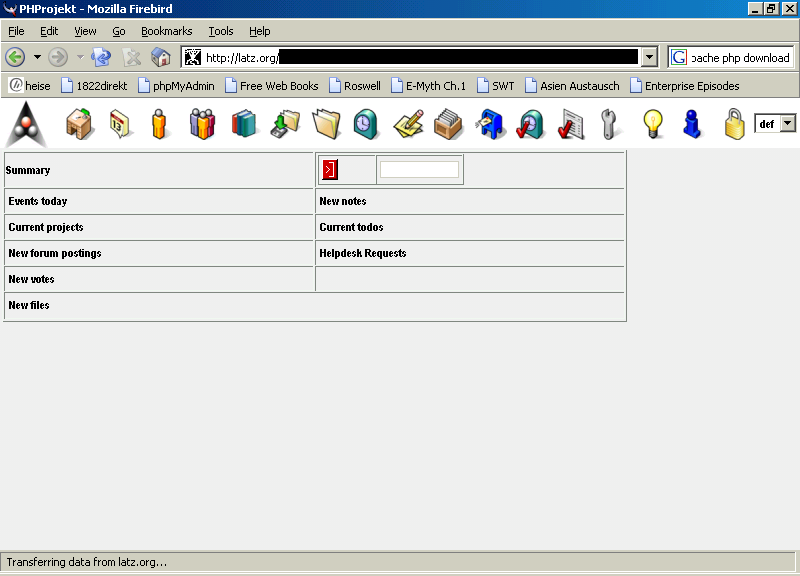Screen dimensions: 800x576
Task: Click the 'Events today' heading
Action: [38, 201]
